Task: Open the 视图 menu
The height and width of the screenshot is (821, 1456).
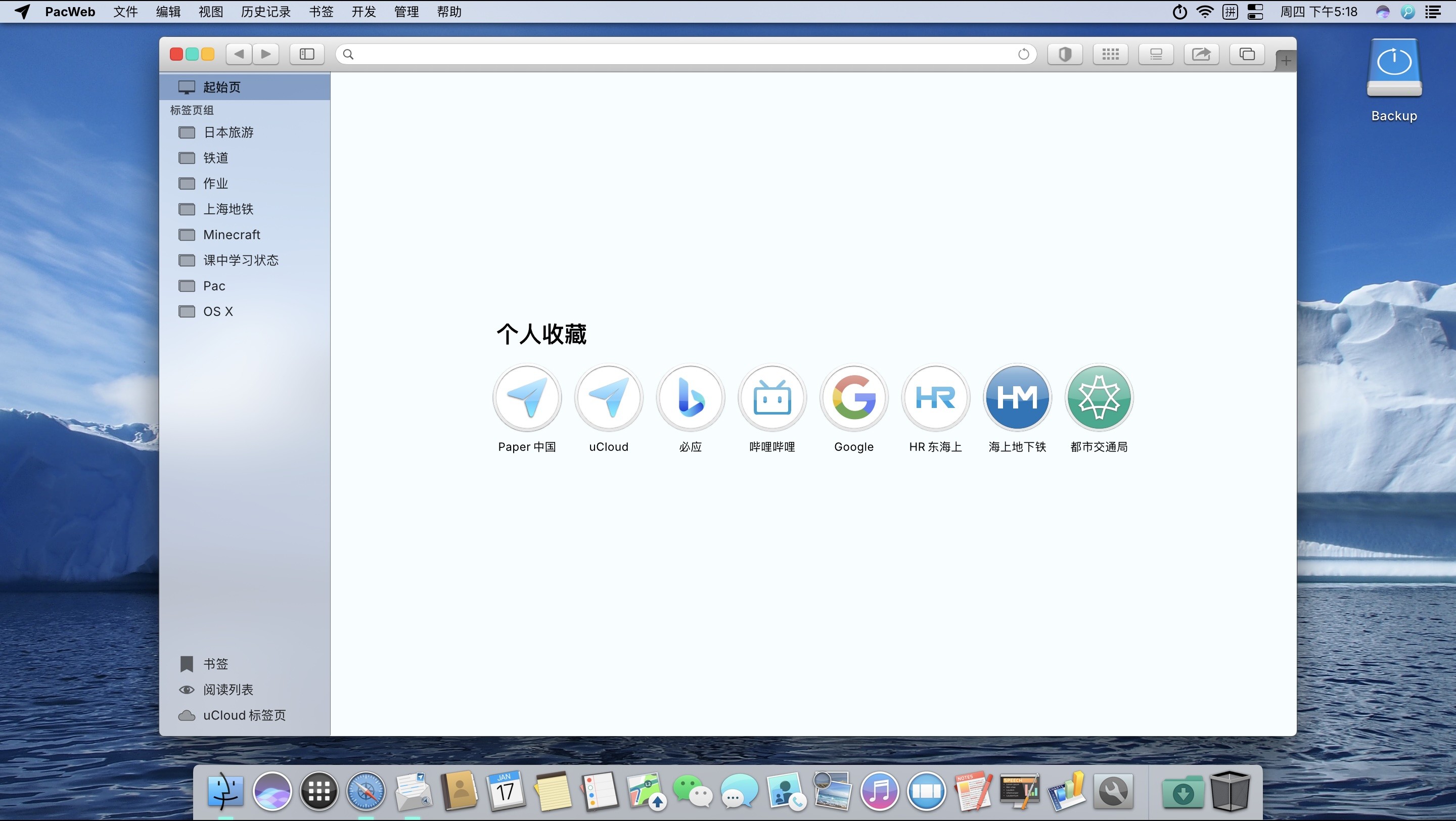Action: [x=211, y=11]
